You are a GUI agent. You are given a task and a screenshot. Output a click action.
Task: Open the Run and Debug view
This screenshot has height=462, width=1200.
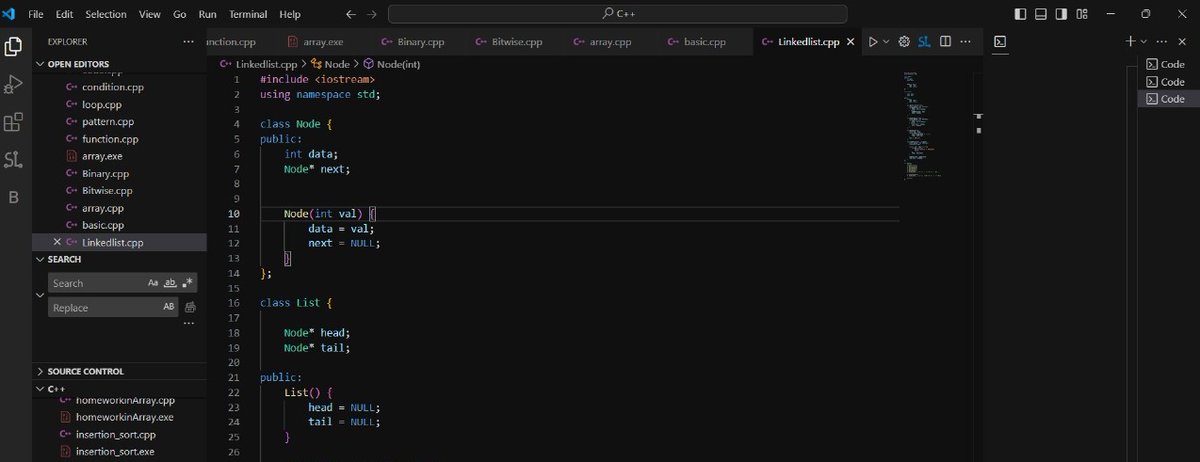(x=14, y=84)
